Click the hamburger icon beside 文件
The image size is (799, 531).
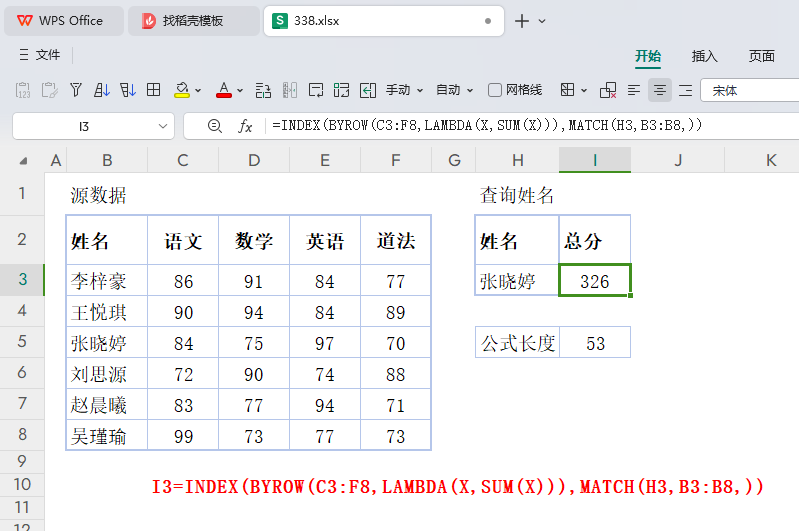23,55
